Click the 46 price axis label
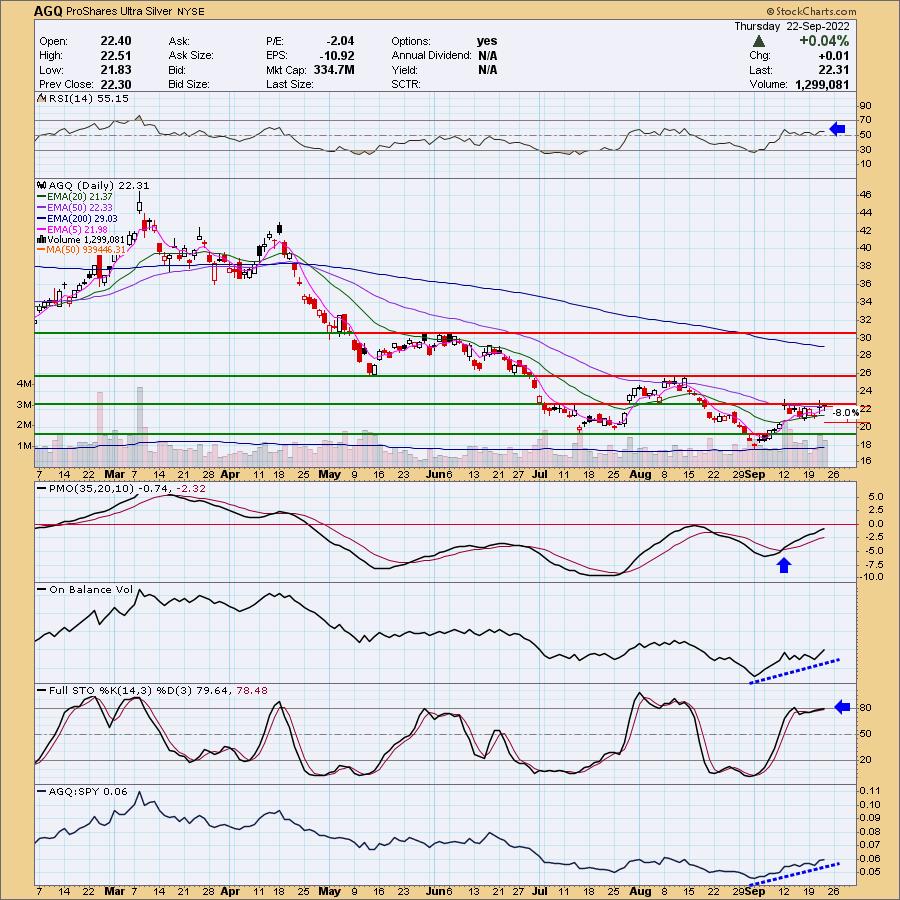 coord(865,195)
